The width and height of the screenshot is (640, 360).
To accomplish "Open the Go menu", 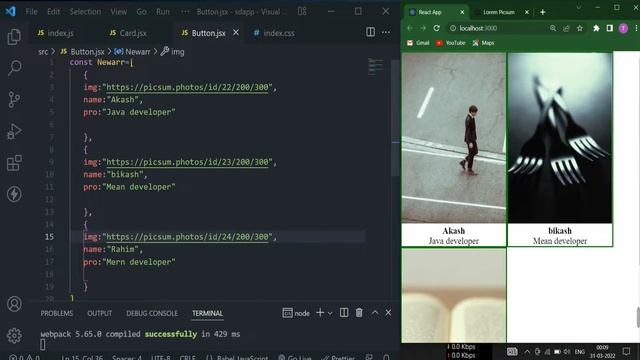I will point(142,12).
